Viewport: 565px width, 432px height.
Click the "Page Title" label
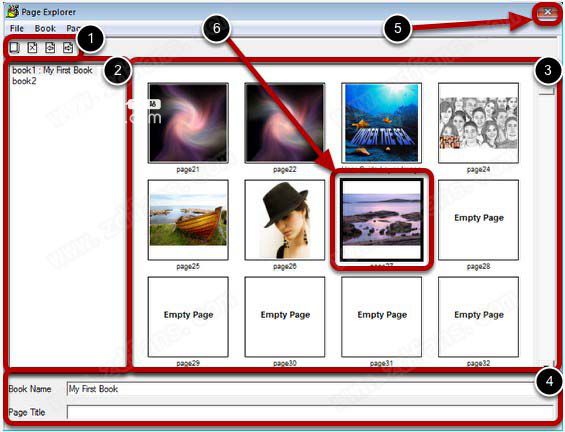pos(27,412)
